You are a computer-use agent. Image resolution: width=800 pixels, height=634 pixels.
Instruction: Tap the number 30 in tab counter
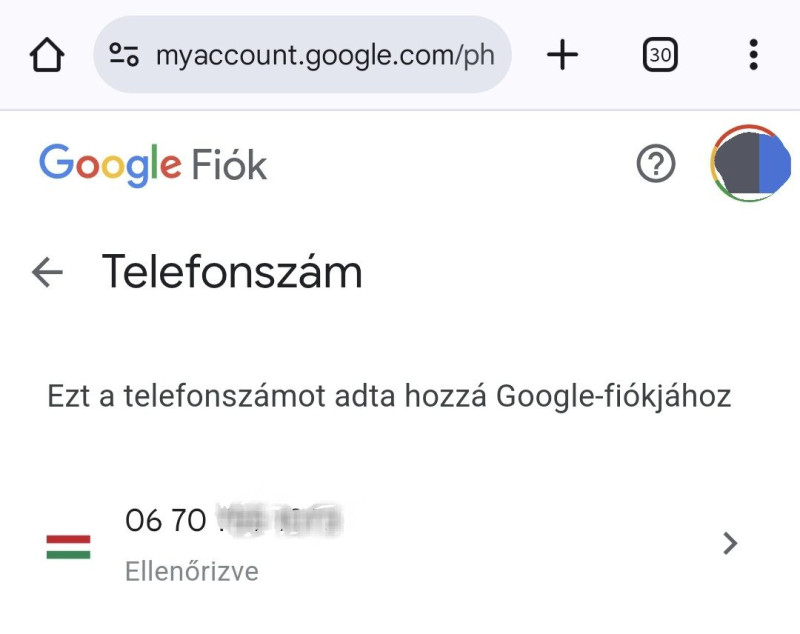pos(660,56)
